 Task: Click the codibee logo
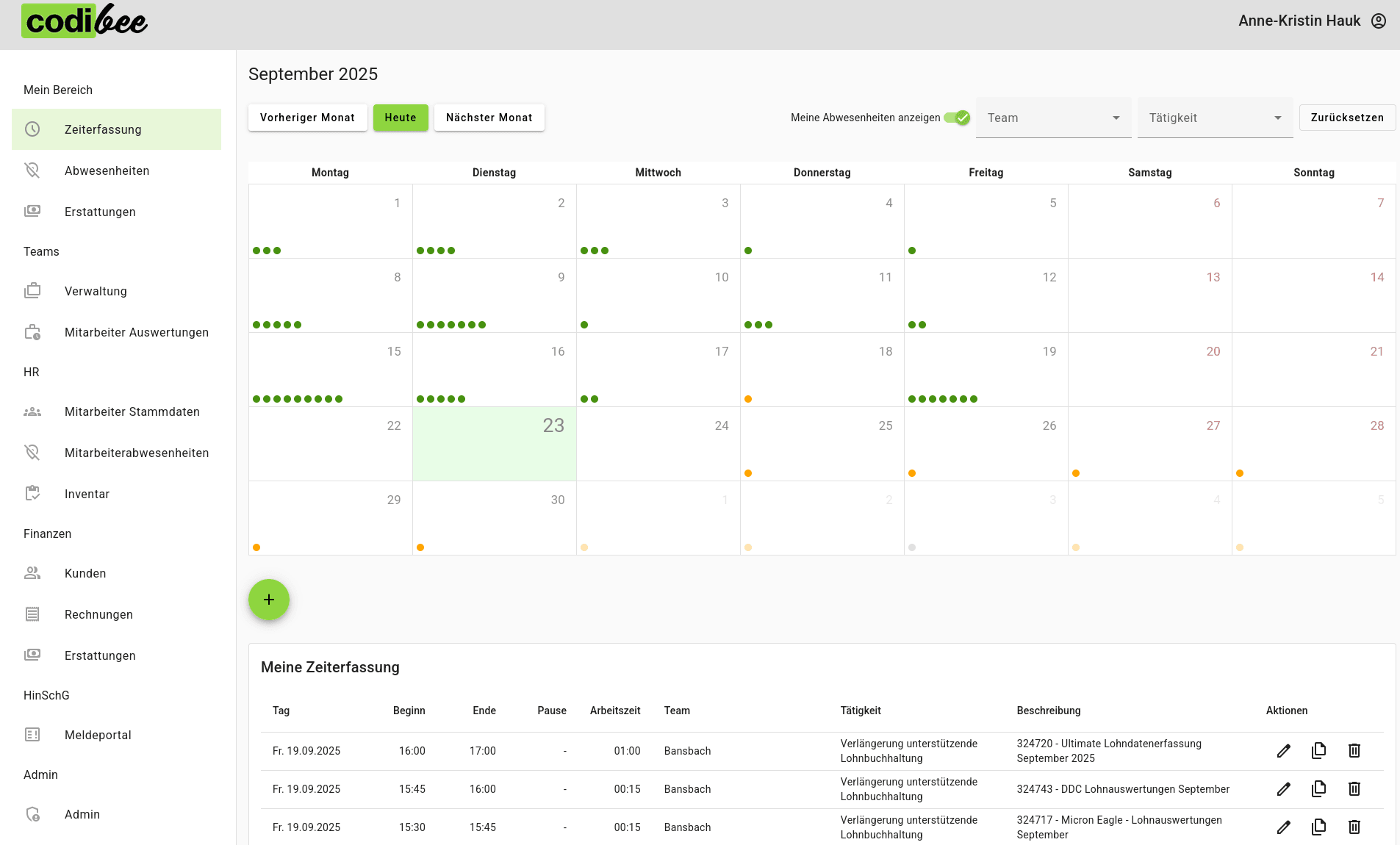coord(85,21)
